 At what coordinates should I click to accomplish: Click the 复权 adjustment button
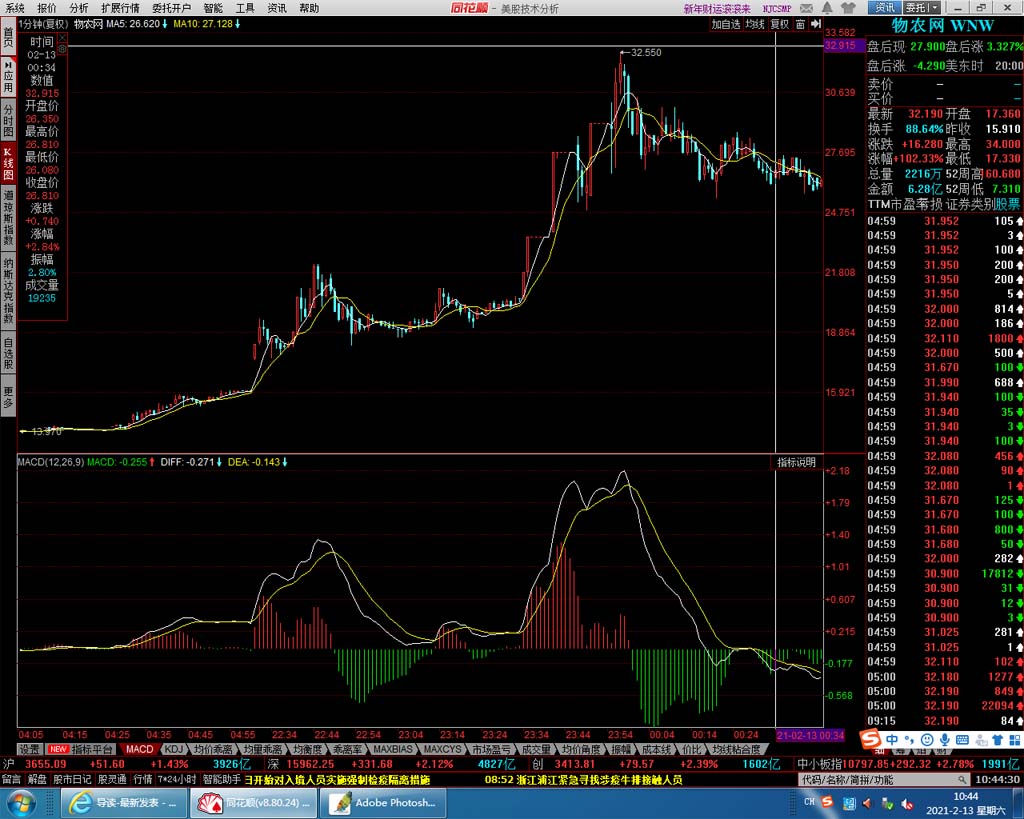pyautogui.click(x=780, y=24)
